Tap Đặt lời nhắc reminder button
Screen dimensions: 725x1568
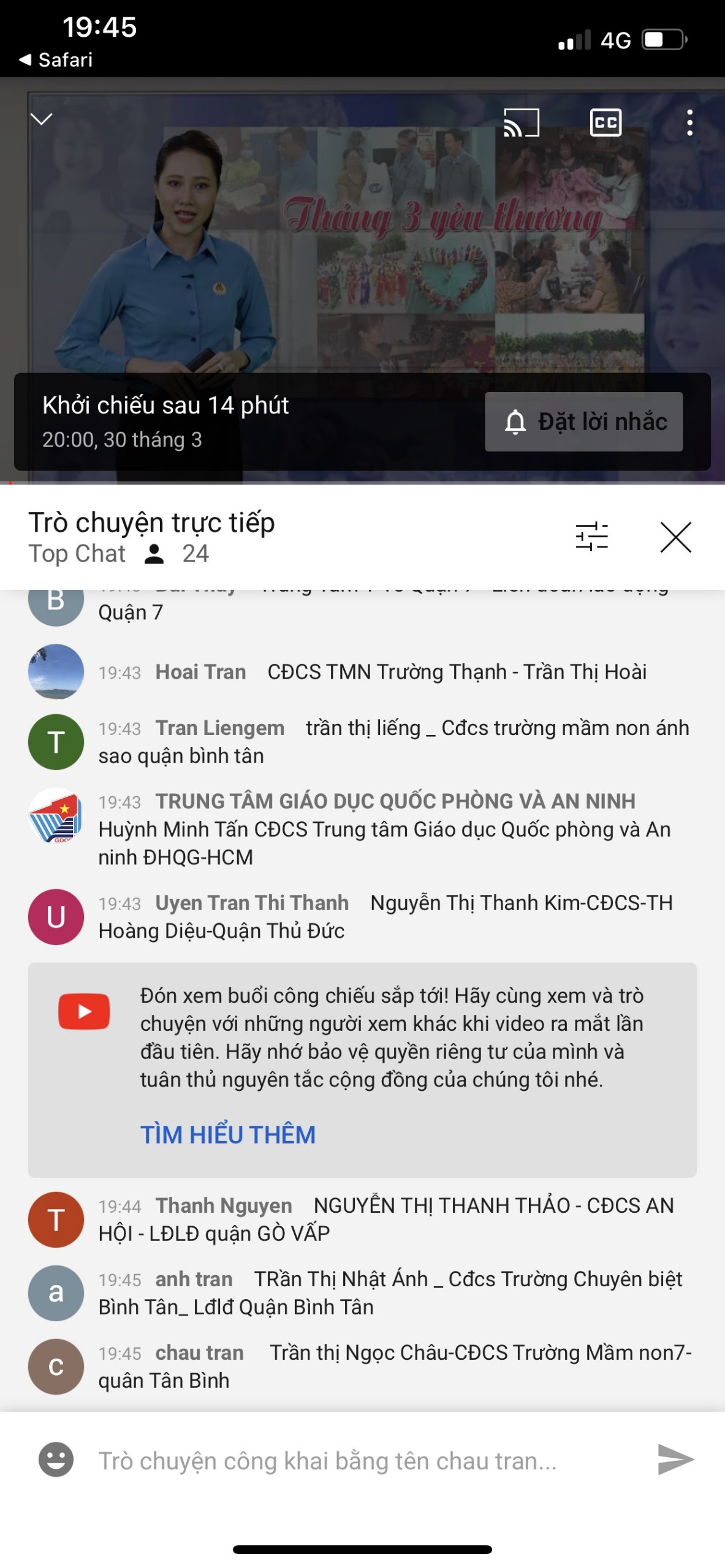(x=583, y=421)
